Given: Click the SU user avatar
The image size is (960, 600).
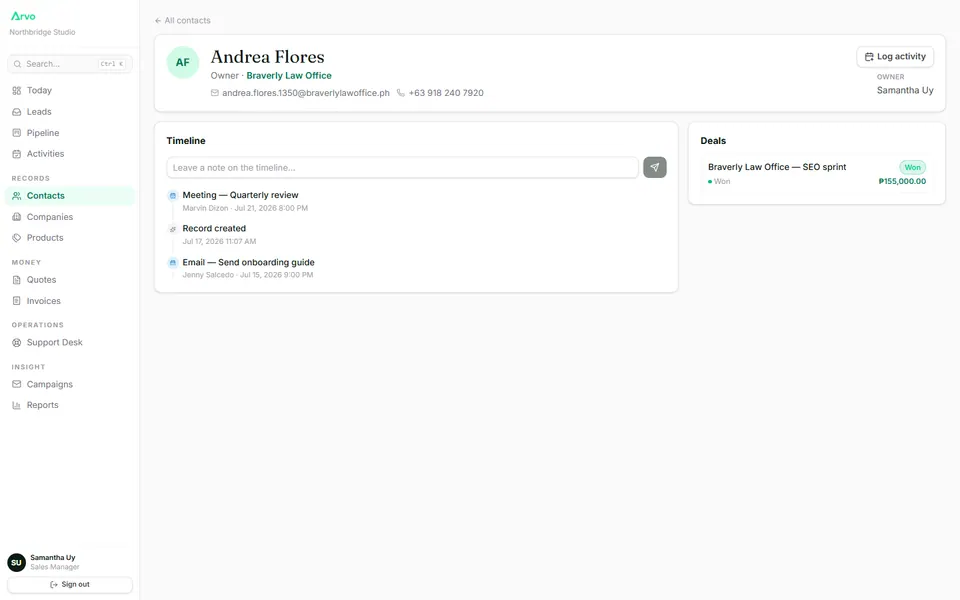Looking at the screenshot, I should tap(17, 563).
